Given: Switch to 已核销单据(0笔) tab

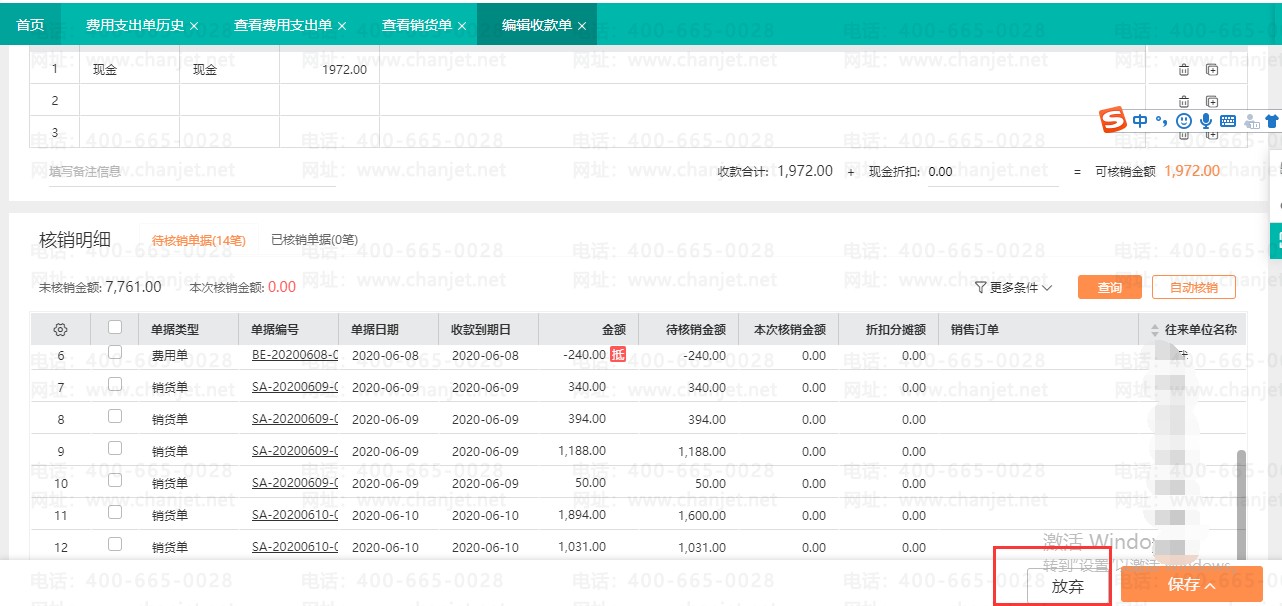Looking at the screenshot, I should (x=315, y=240).
